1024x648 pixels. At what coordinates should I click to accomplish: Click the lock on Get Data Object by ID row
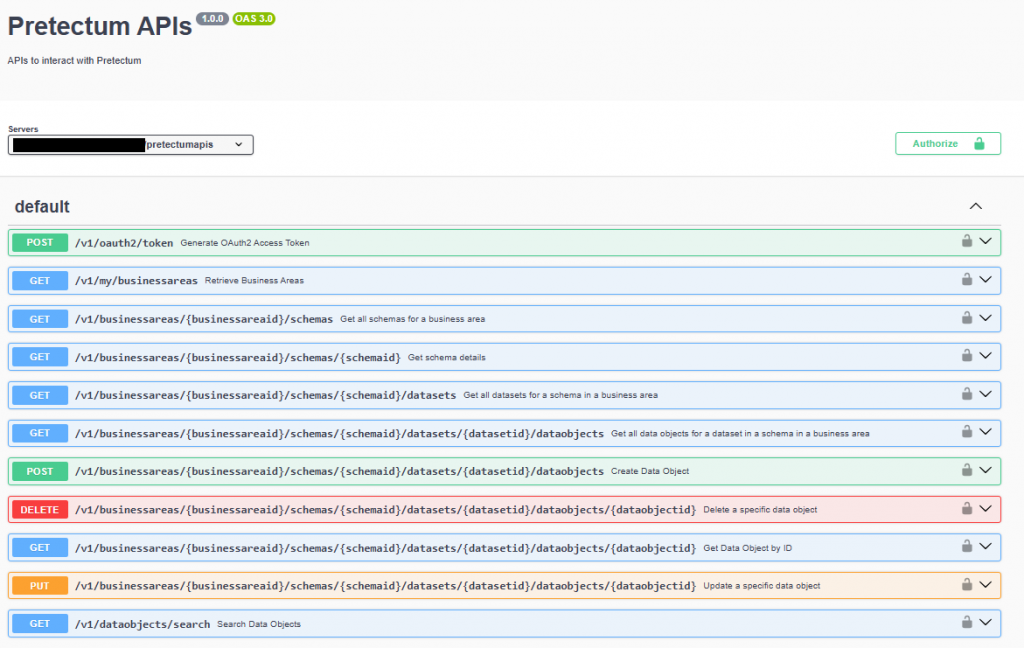(x=967, y=546)
